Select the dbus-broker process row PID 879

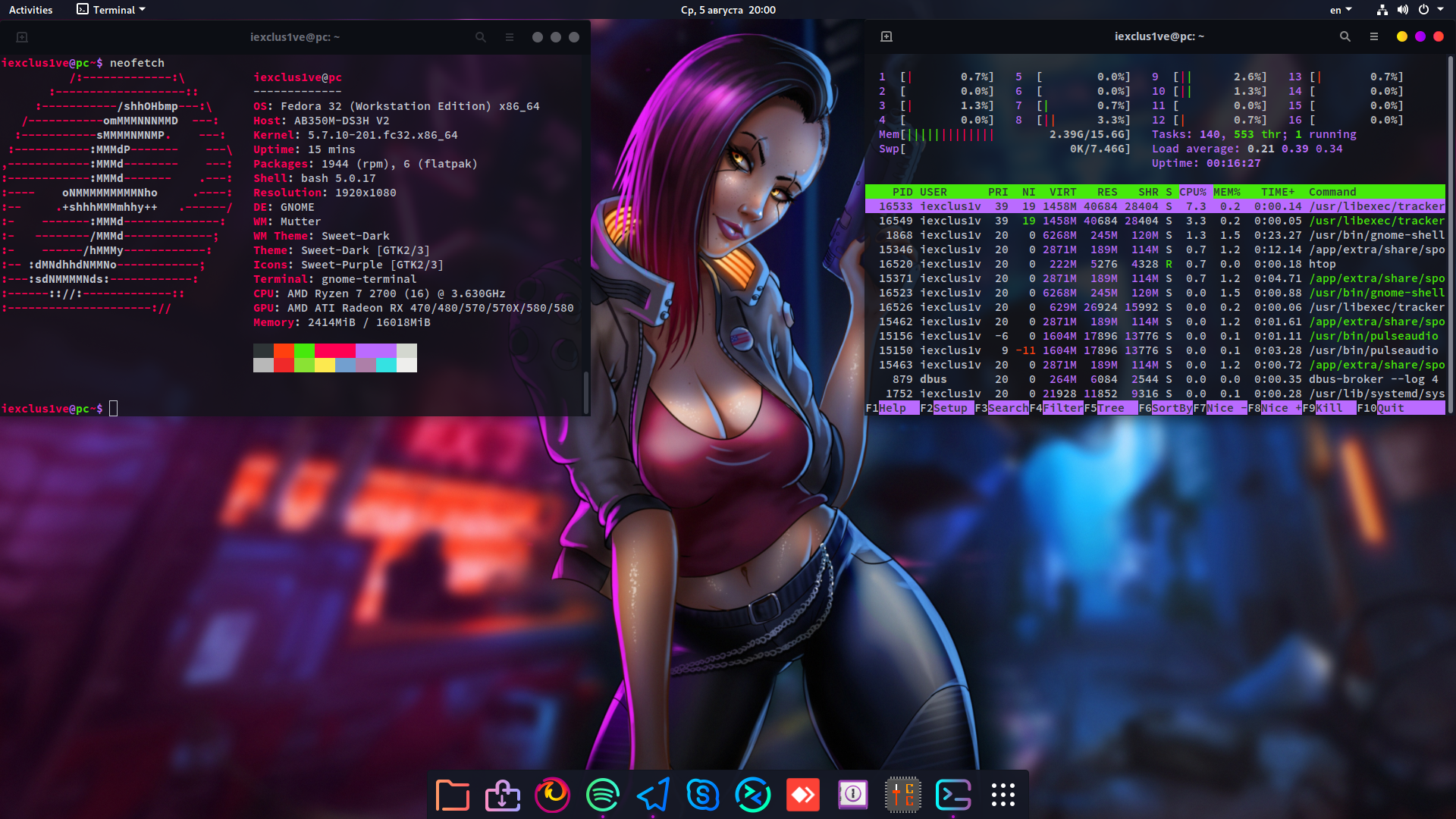(1155, 379)
